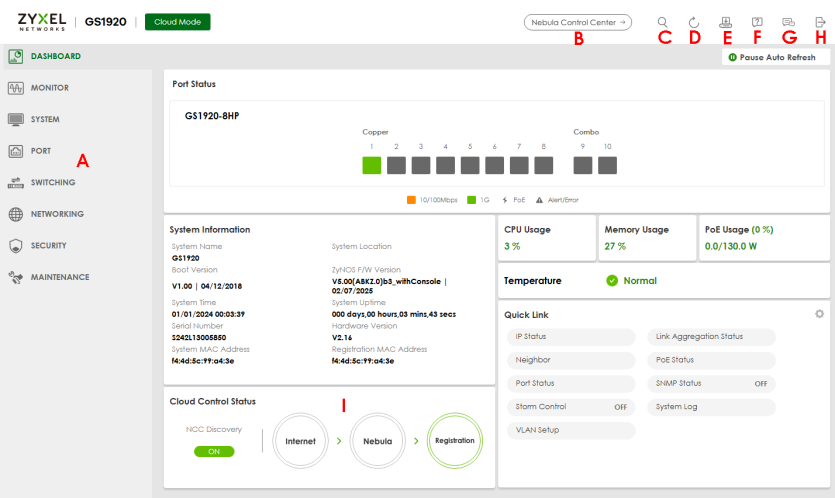Open the PoE Status quick link

(x=711, y=360)
